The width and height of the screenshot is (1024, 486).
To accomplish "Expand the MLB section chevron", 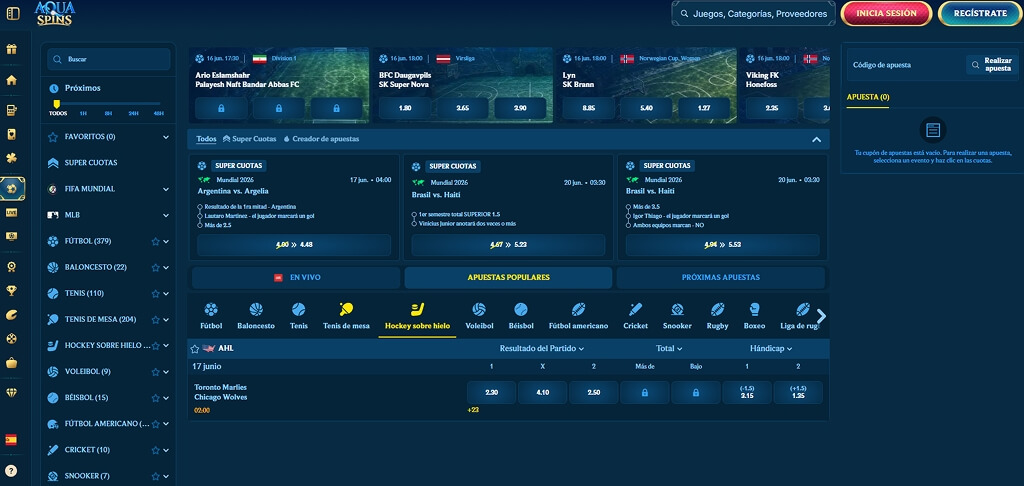I will point(166,215).
